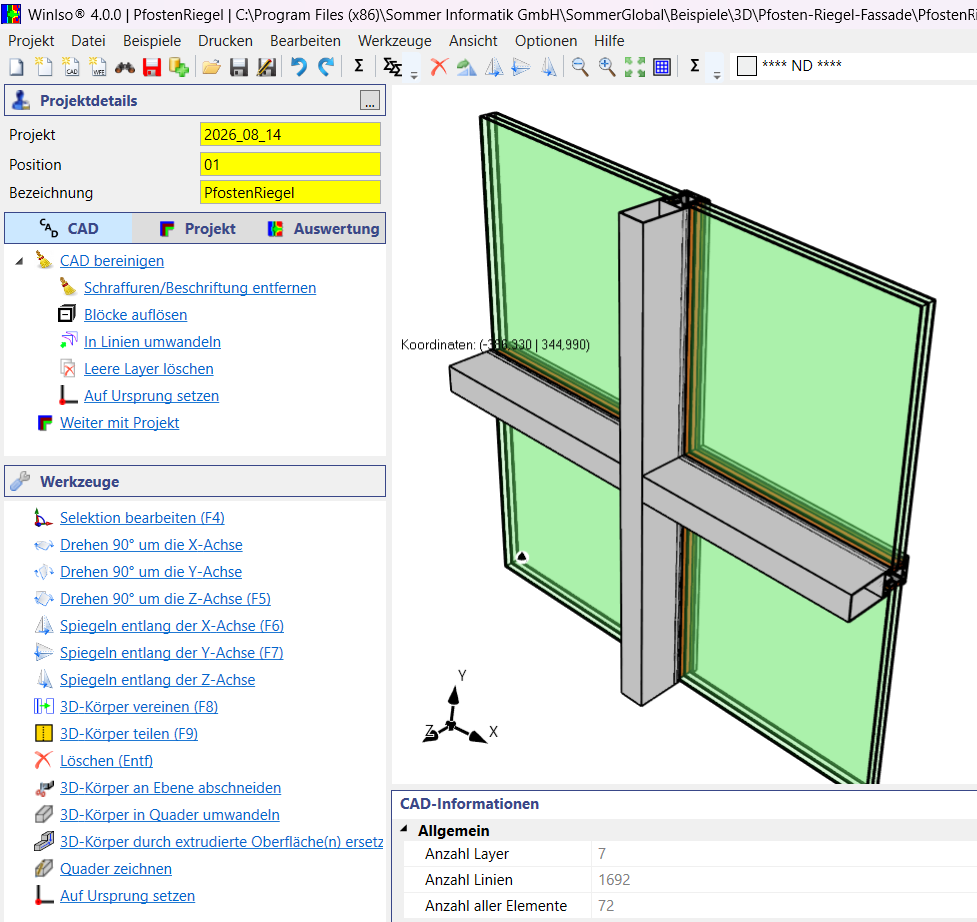The image size is (977, 922).
Task: Click the white ND color swatch box
Action: [746, 65]
